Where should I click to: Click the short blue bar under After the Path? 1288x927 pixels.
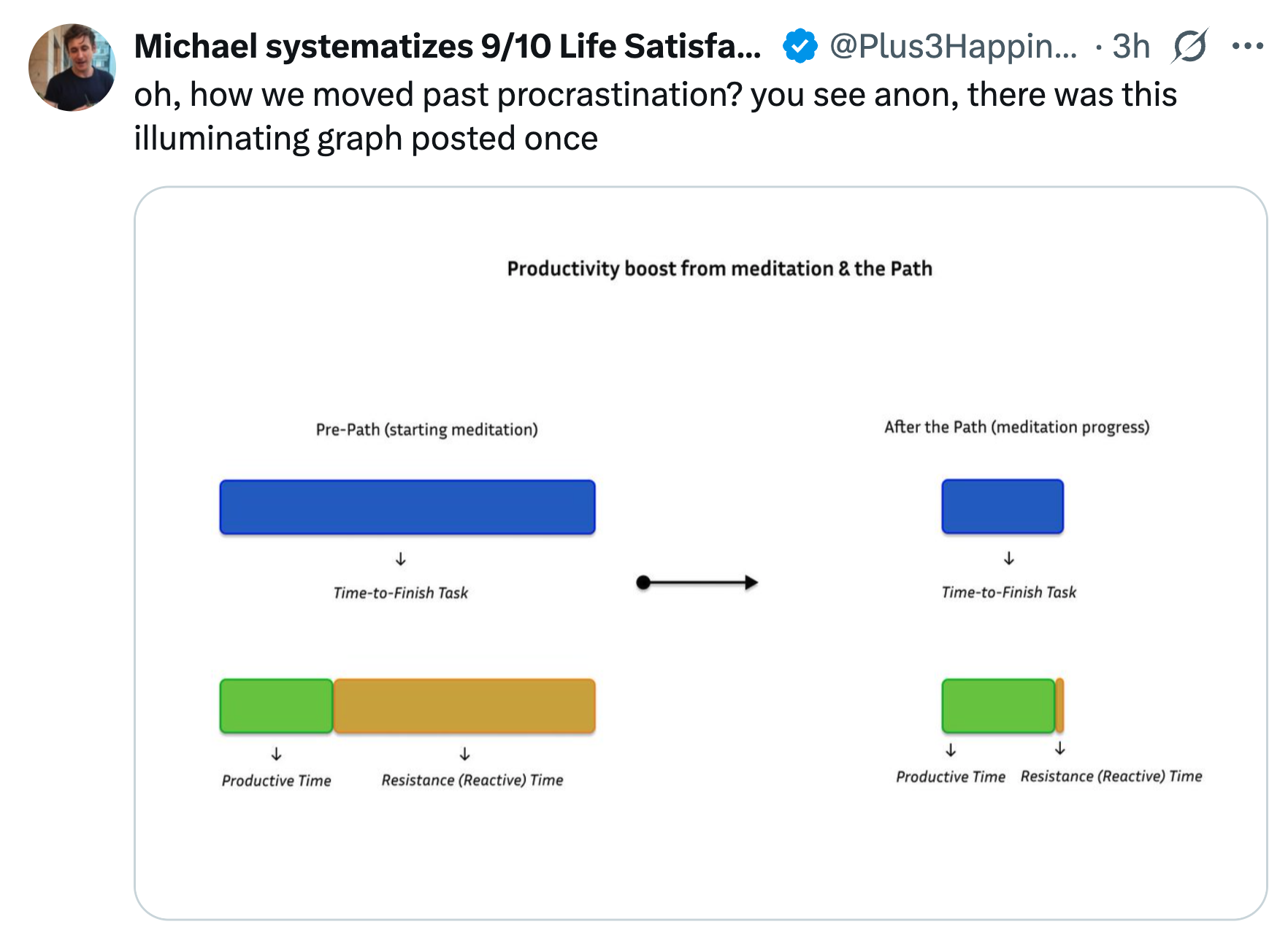coord(1003,507)
